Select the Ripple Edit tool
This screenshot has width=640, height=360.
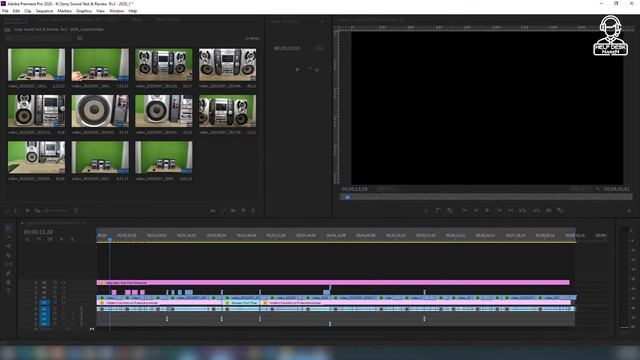9,246
